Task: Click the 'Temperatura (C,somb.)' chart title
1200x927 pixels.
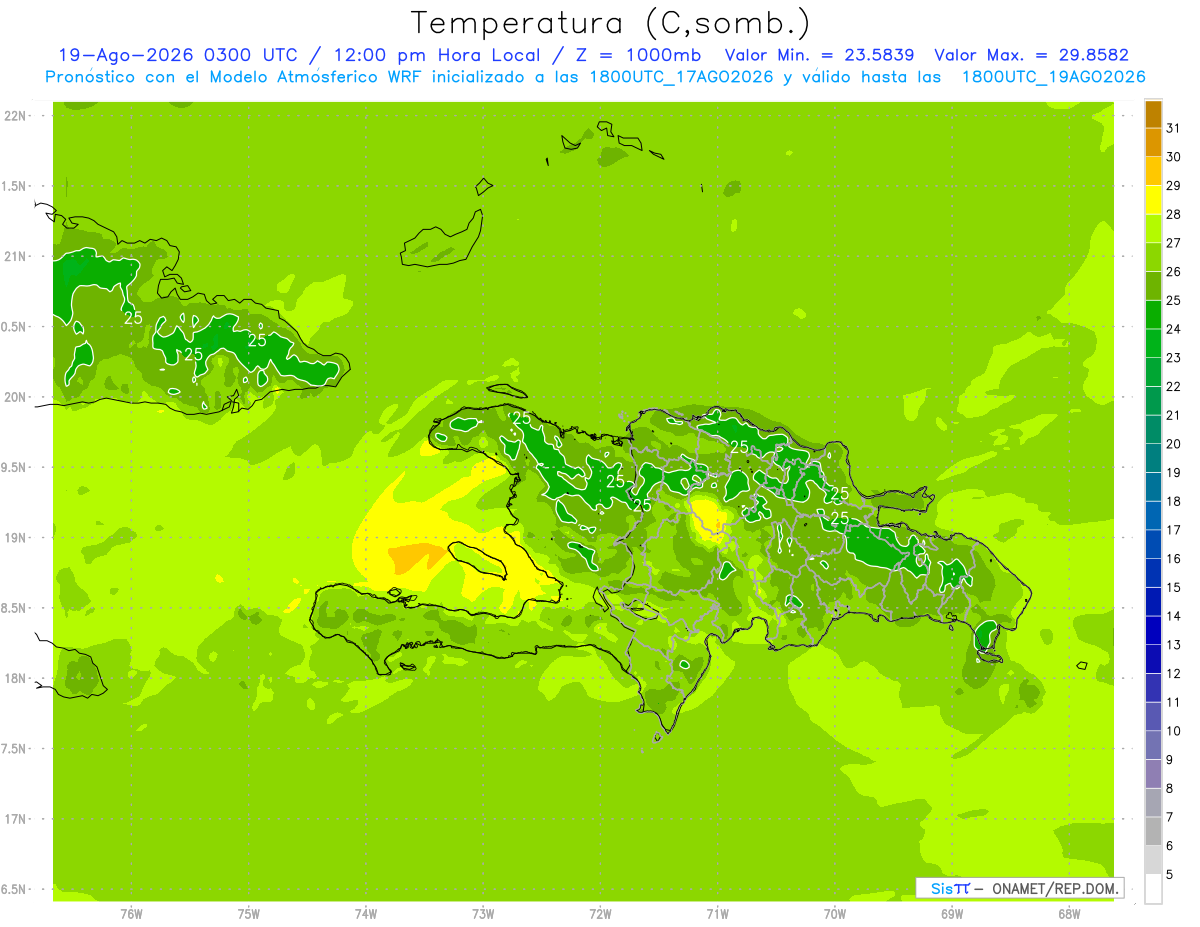Action: [611, 22]
